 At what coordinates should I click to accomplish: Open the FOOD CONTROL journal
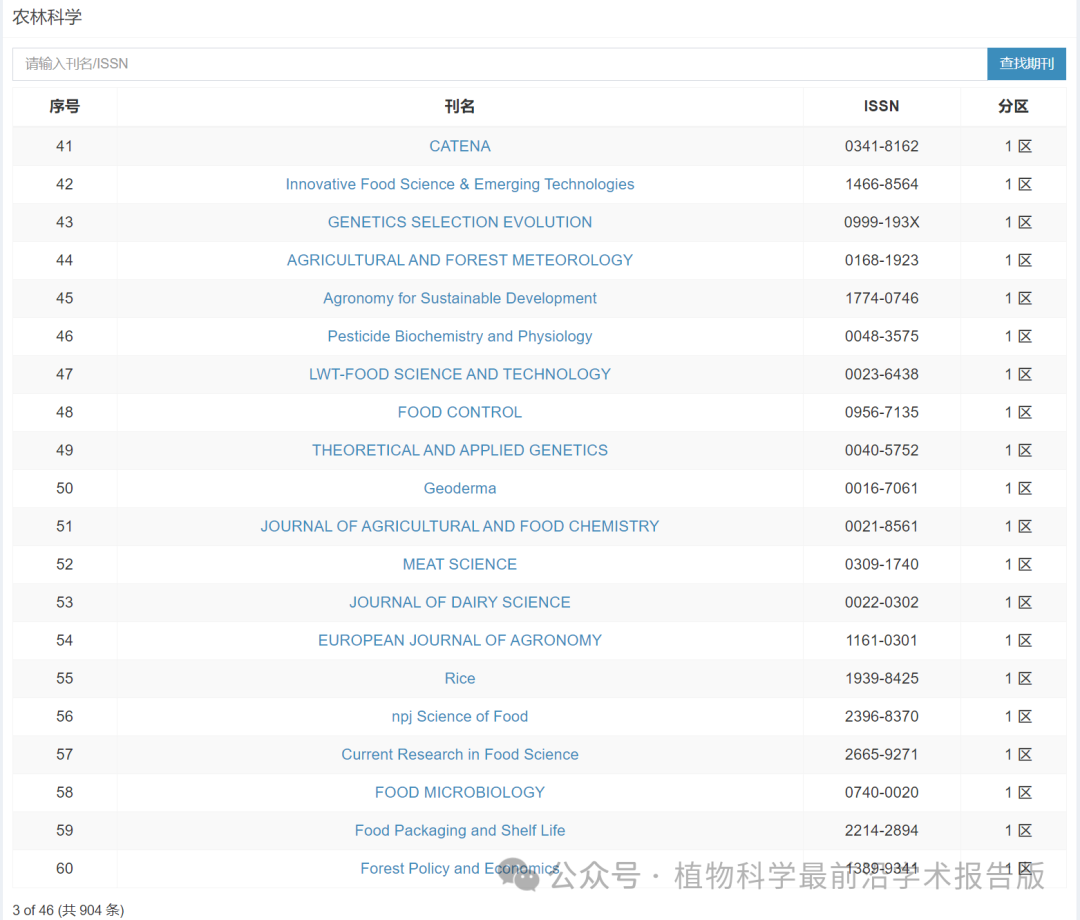(460, 412)
